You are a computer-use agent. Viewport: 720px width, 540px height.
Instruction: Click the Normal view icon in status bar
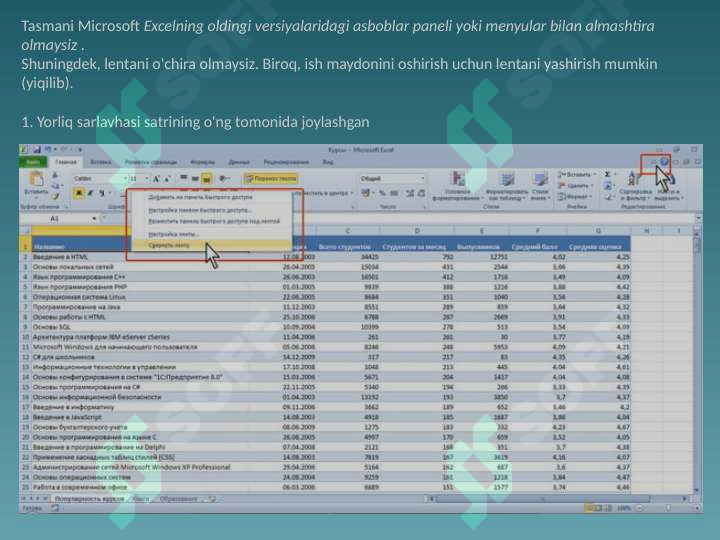588,508
